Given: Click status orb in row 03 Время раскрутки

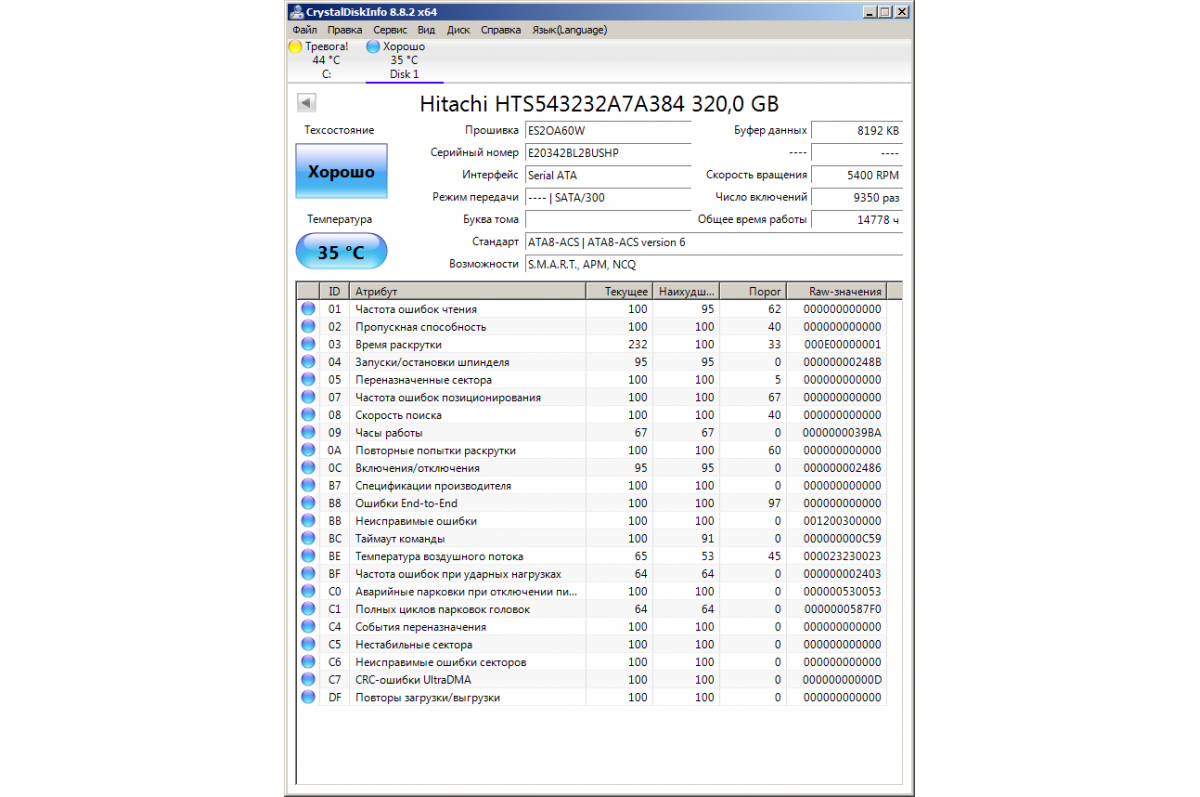Looking at the screenshot, I should coord(308,344).
